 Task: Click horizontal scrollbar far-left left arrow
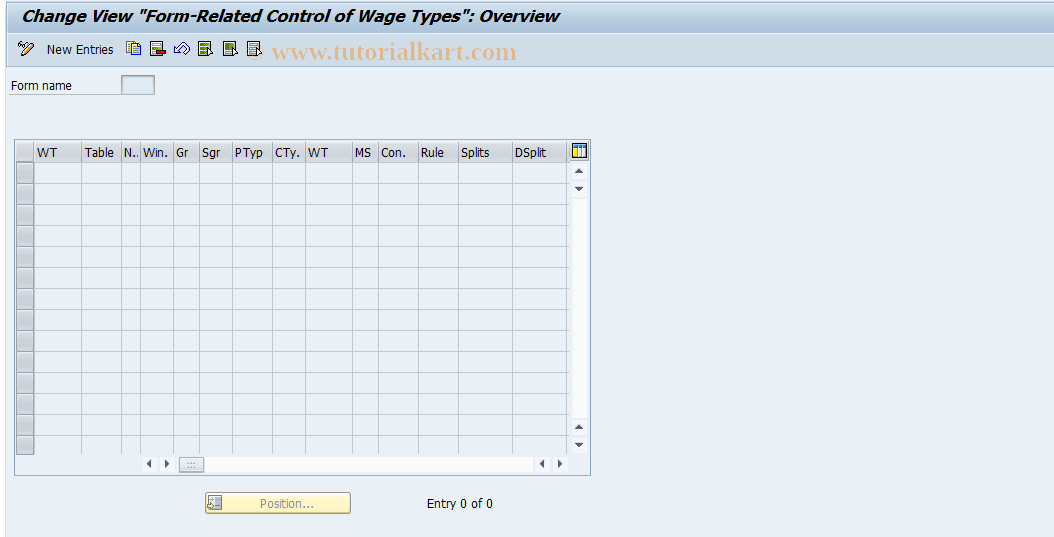click(149, 464)
